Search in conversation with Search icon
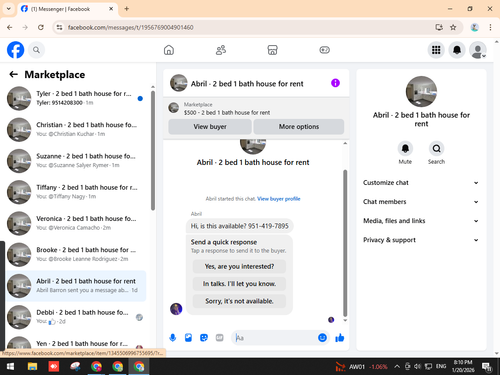 [x=436, y=148]
